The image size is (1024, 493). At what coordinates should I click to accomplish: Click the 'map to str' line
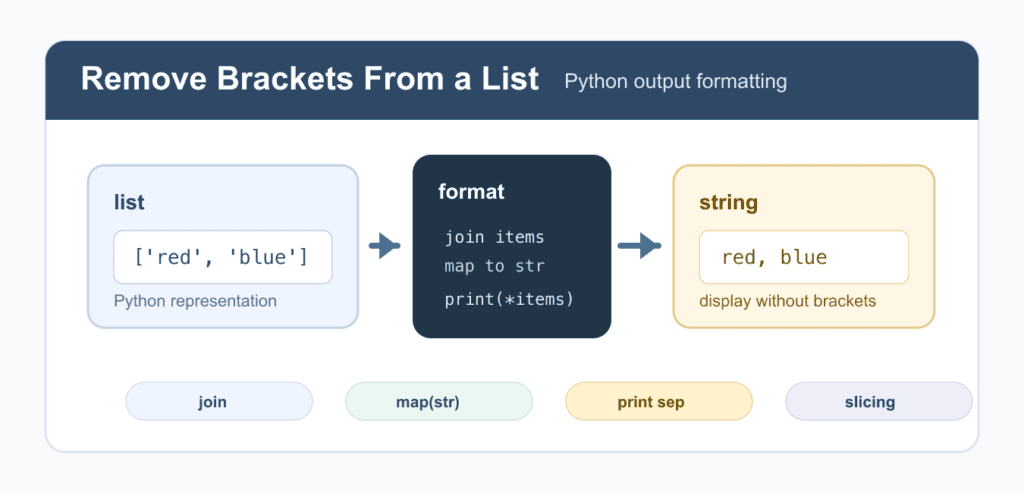tap(494, 266)
